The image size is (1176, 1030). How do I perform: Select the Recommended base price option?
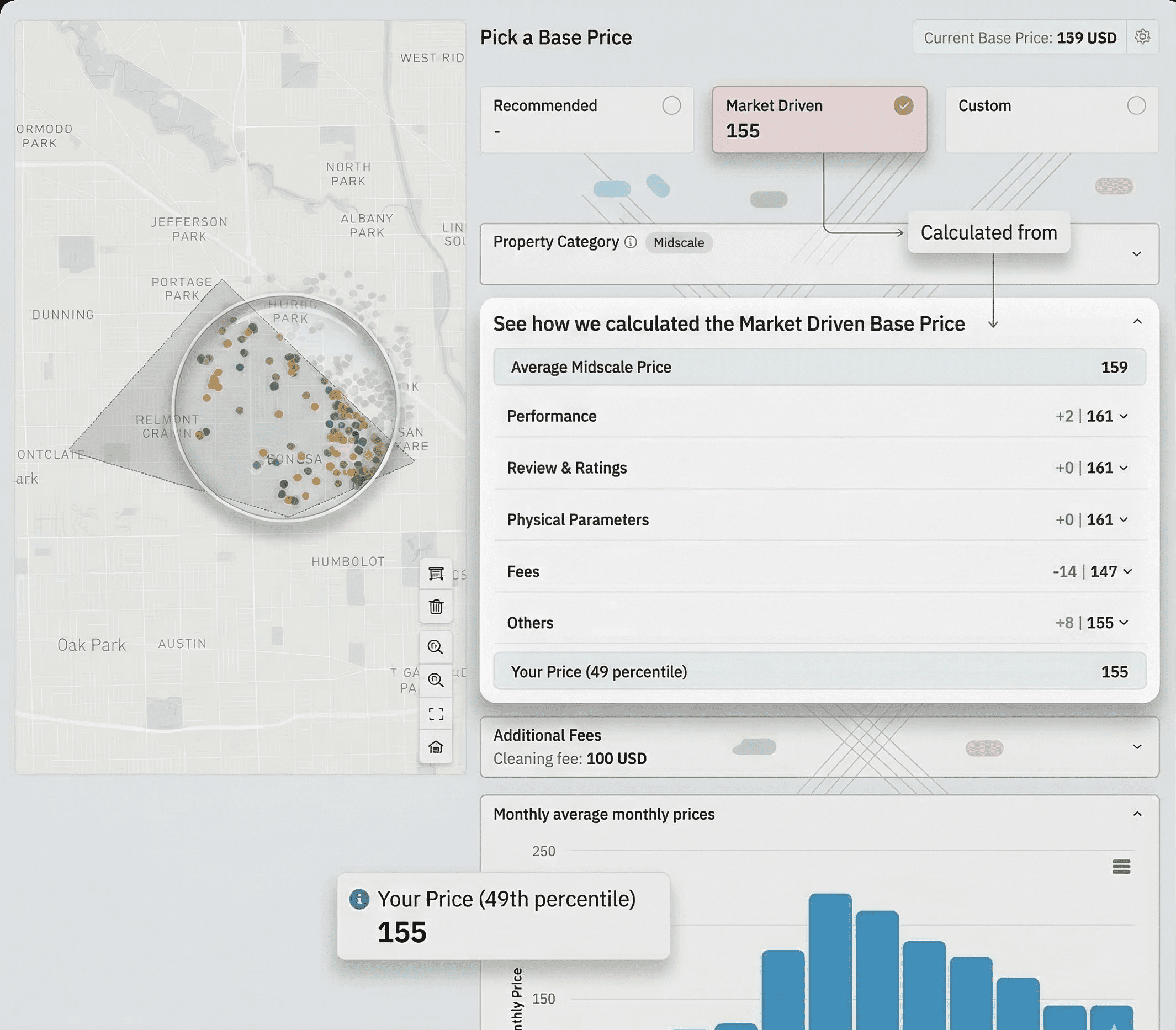click(671, 106)
